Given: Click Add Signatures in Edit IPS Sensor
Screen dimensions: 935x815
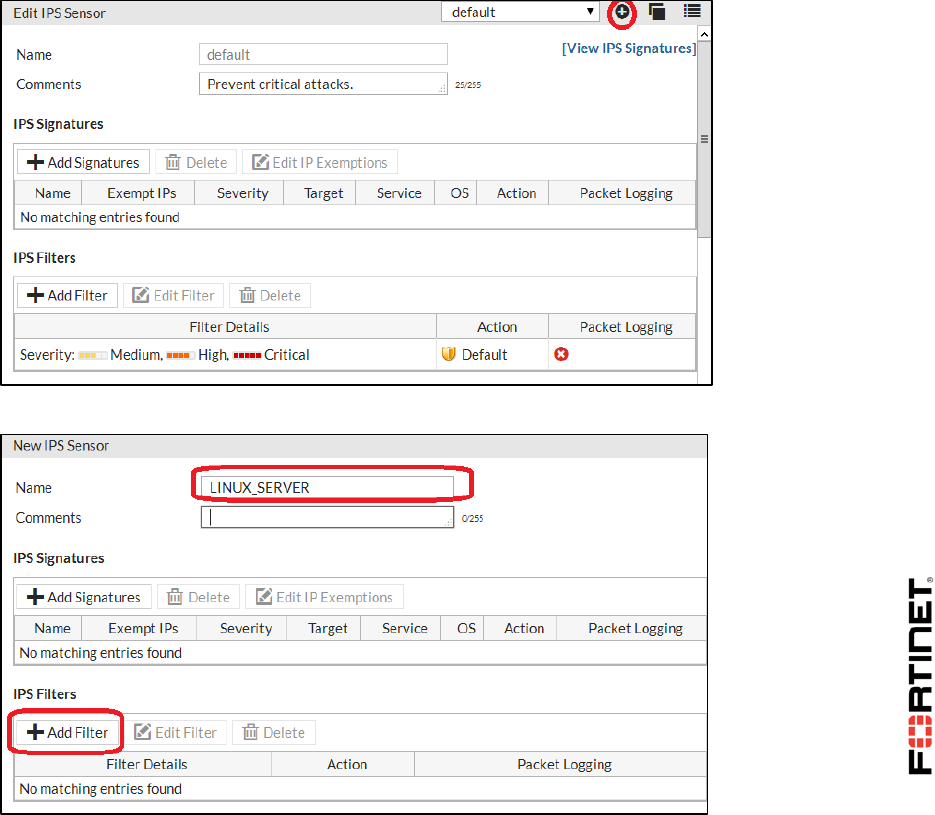Looking at the screenshot, I should pyautogui.click(x=83, y=162).
